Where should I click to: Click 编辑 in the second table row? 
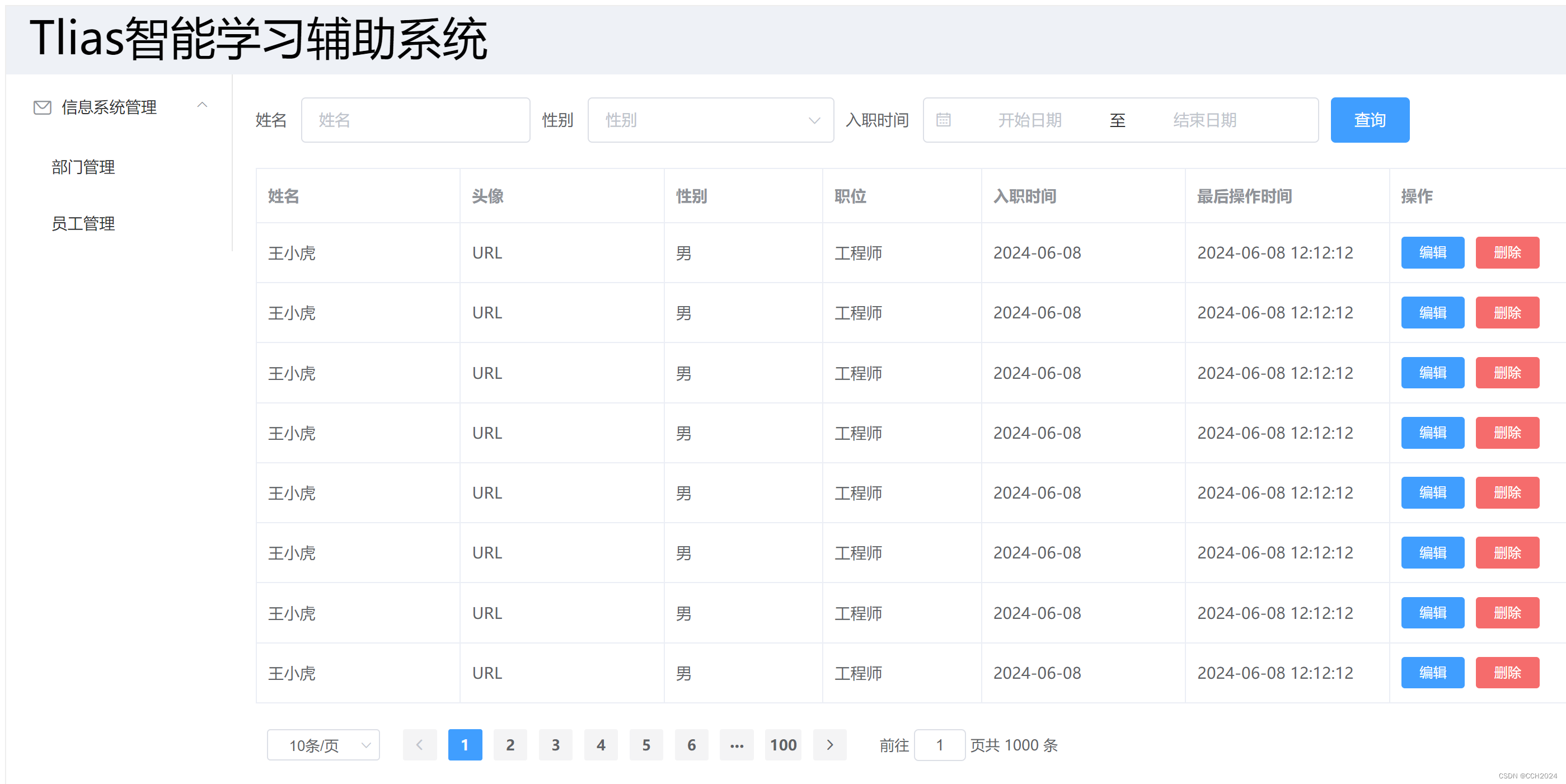tap(1432, 312)
